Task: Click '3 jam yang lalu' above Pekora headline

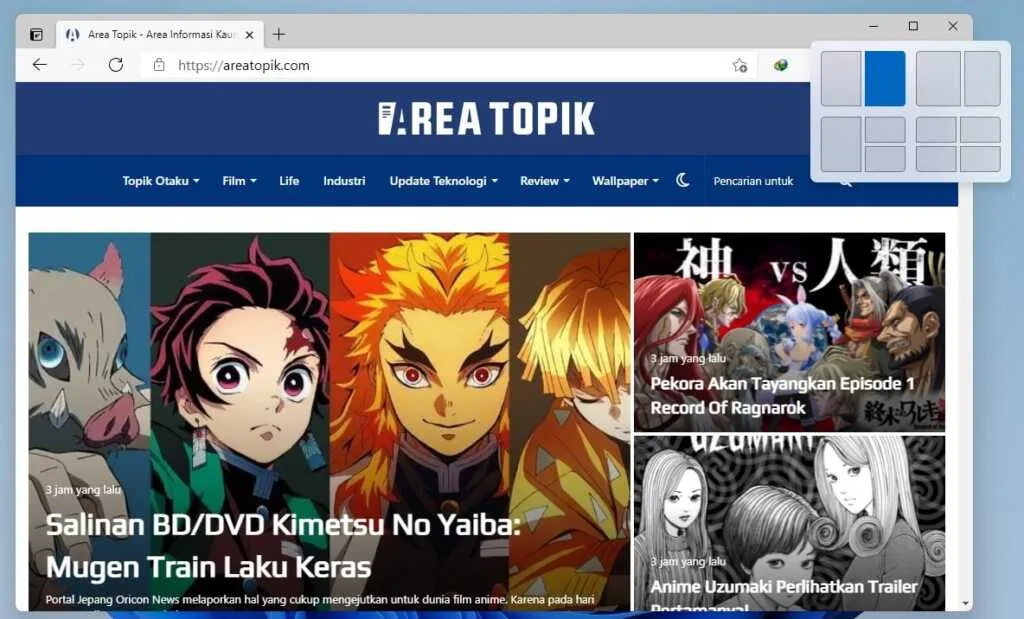Action: [x=688, y=358]
